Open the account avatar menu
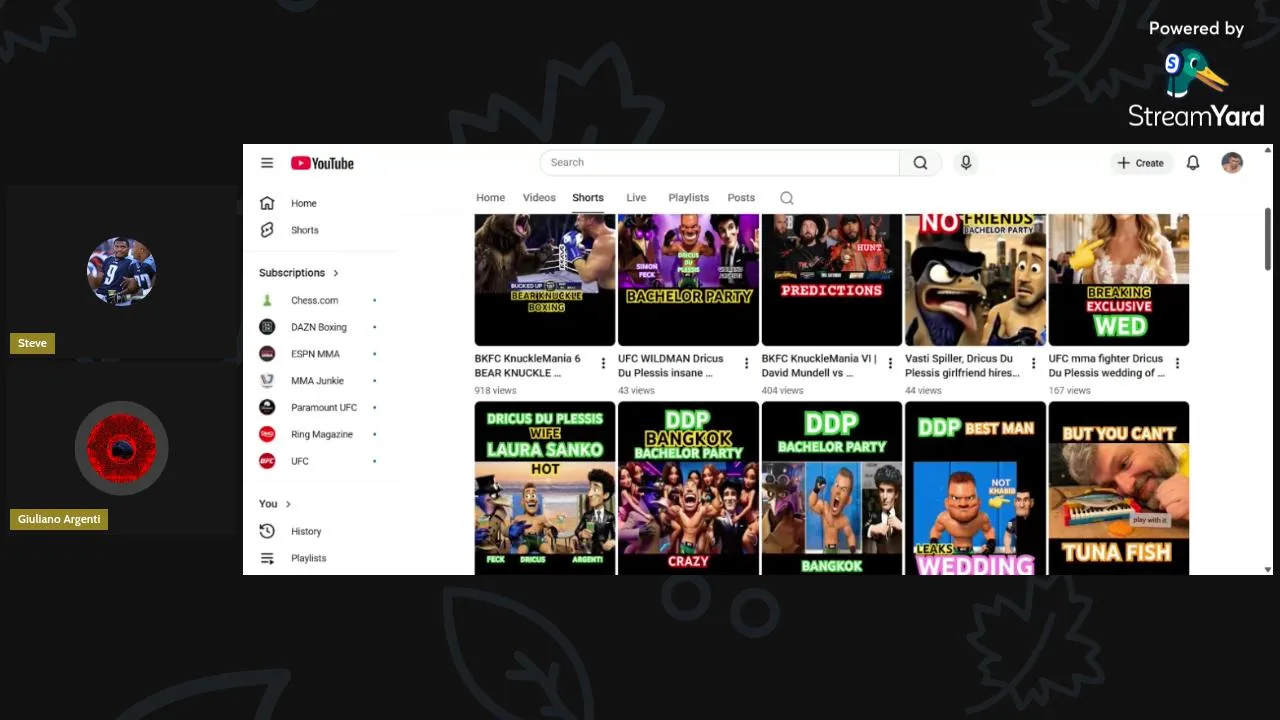This screenshot has width=1280, height=720. tap(1232, 163)
